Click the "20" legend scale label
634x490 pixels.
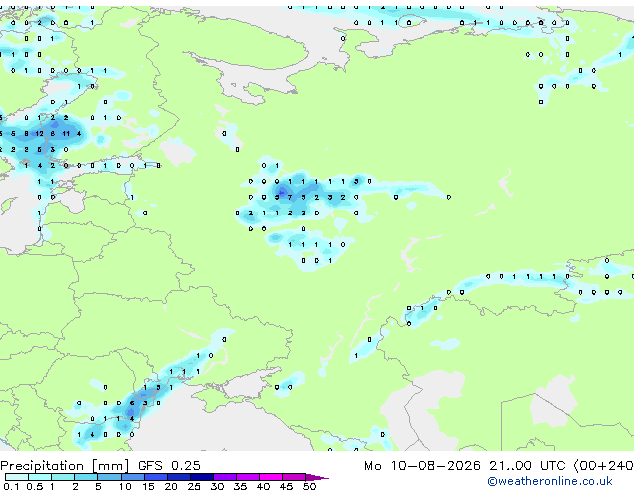(x=171, y=486)
